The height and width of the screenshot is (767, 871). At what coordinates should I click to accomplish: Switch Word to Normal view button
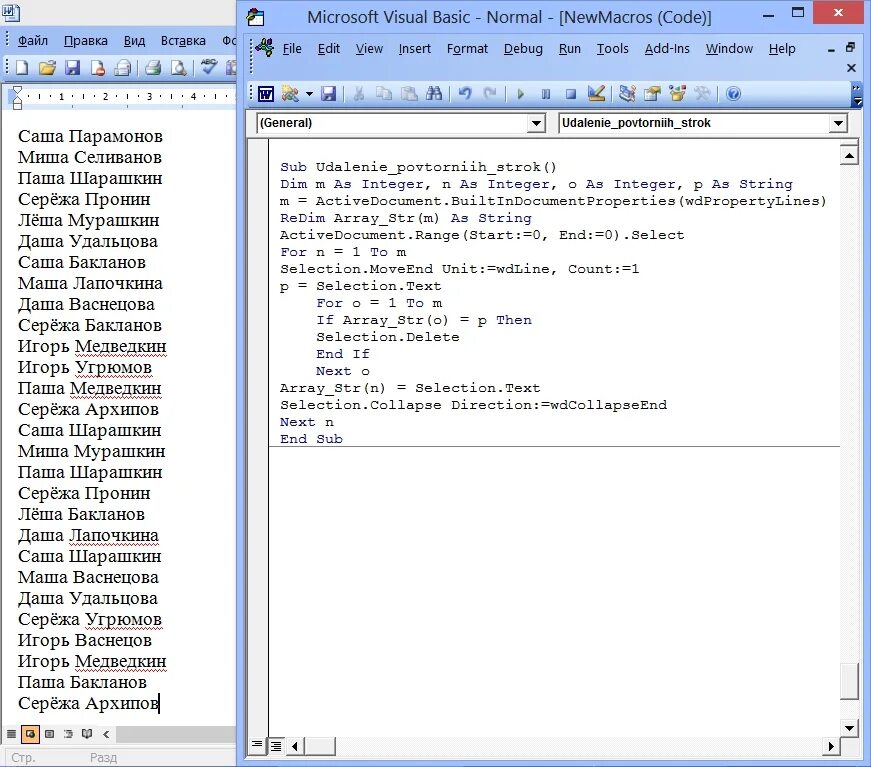11,734
